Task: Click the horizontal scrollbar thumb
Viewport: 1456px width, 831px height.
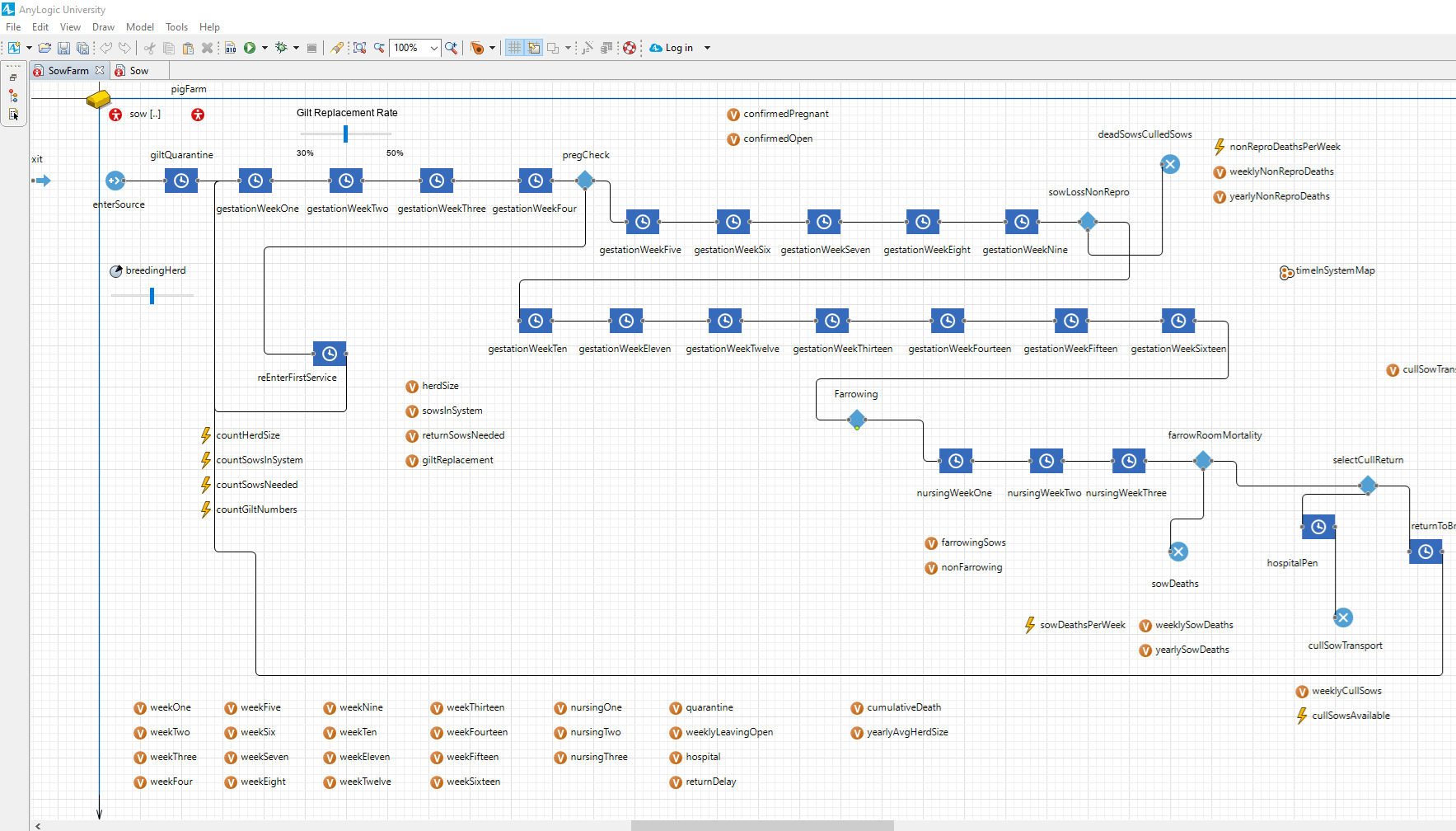Action: tap(762, 825)
